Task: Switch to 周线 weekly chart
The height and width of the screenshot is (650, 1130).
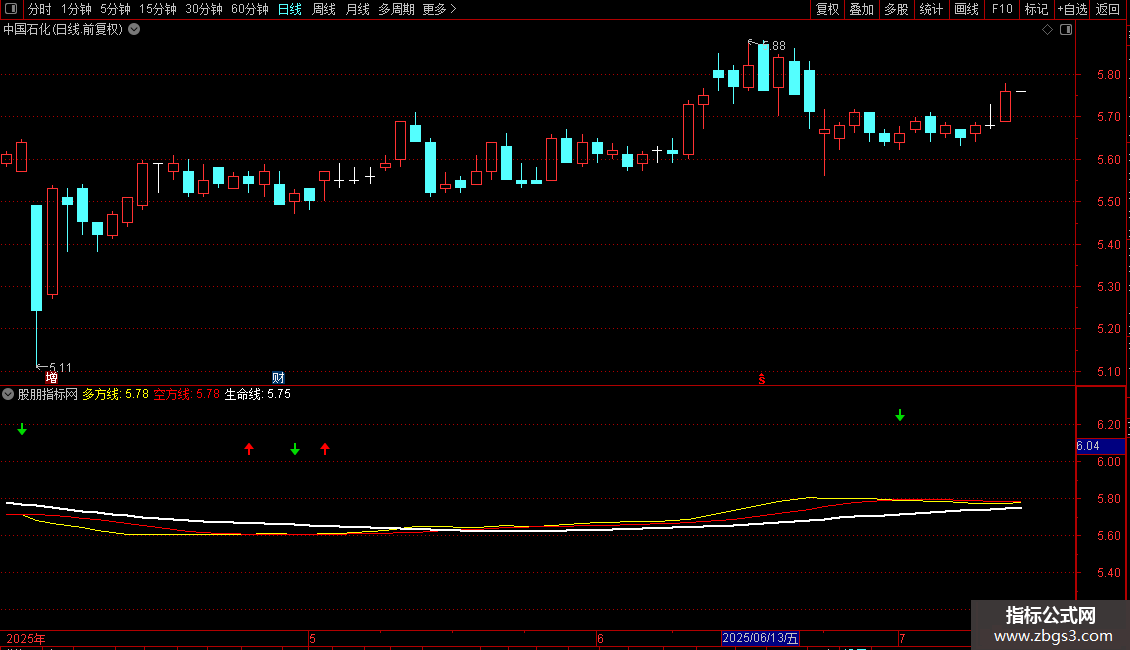Action: (324, 9)
